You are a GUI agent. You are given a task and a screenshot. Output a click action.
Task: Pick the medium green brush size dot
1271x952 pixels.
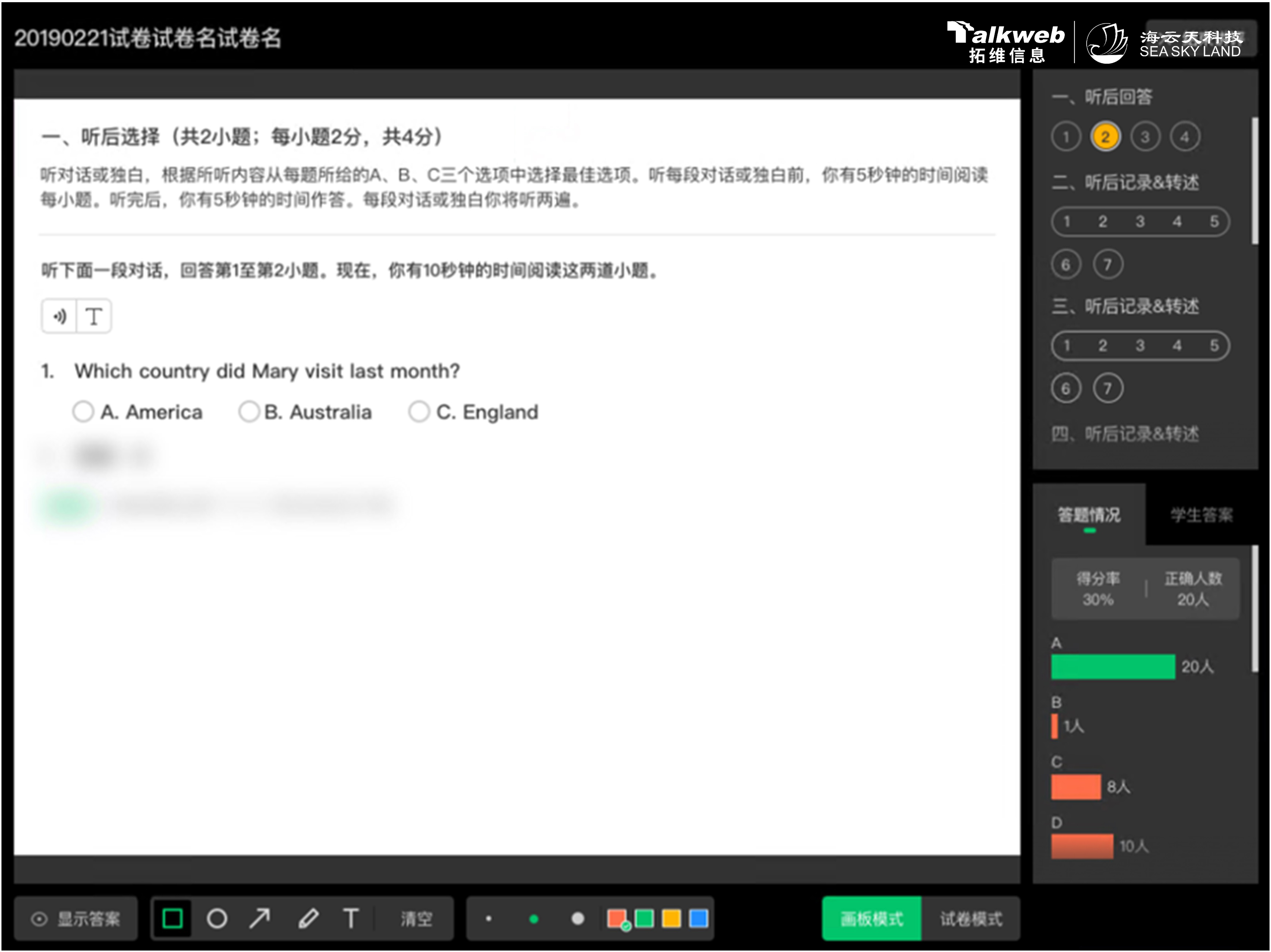[x=533, y=919]
